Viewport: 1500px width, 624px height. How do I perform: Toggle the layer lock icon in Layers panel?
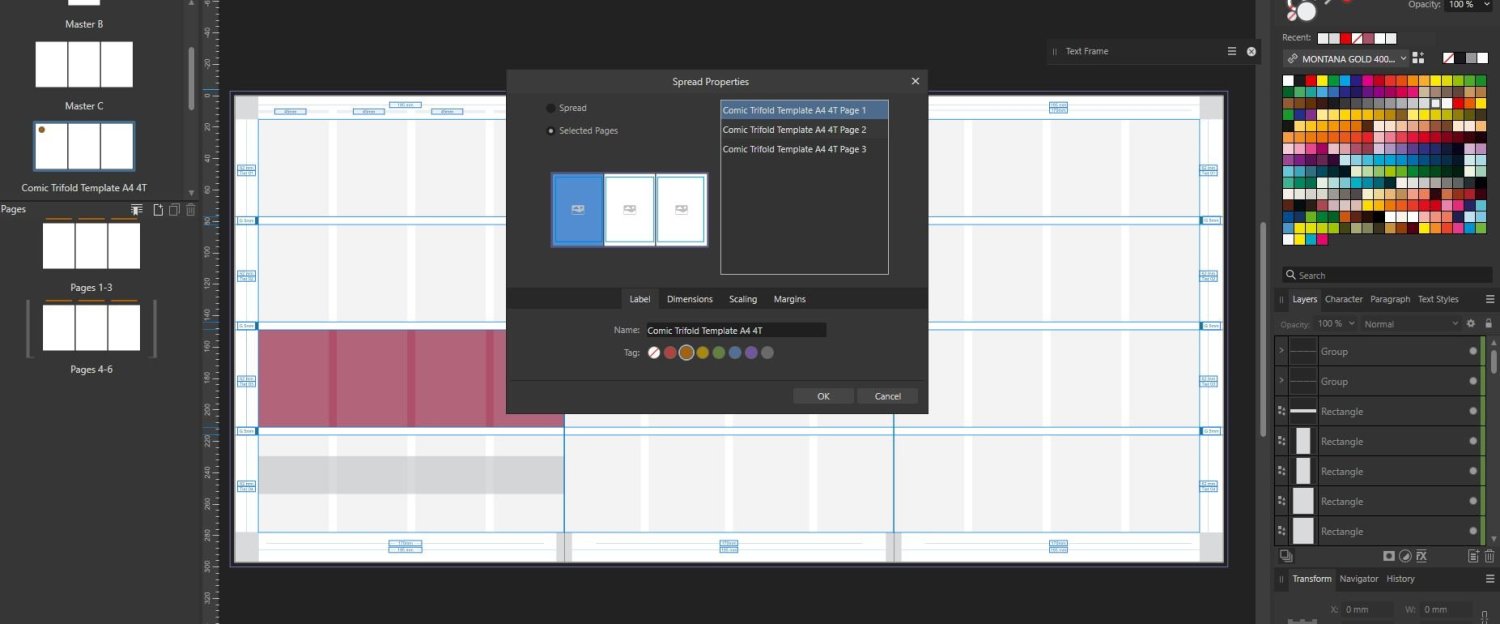[1489, 324]
